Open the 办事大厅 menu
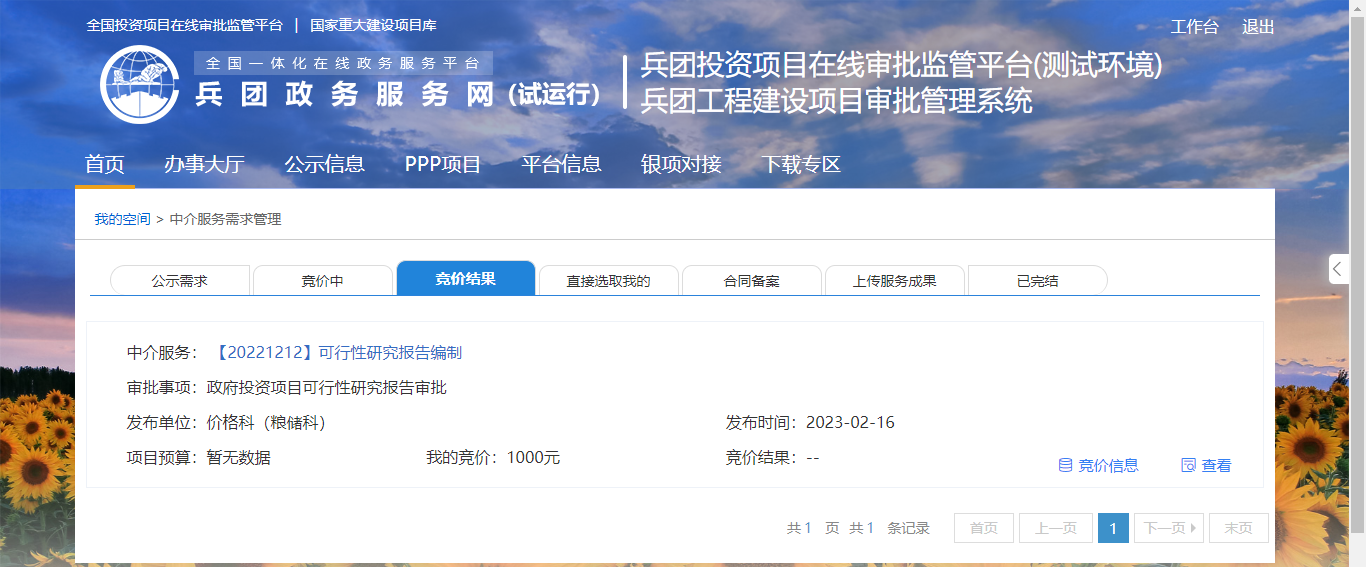The height and width of the screenshot is (567, 1366). click(x=204, y=165)
